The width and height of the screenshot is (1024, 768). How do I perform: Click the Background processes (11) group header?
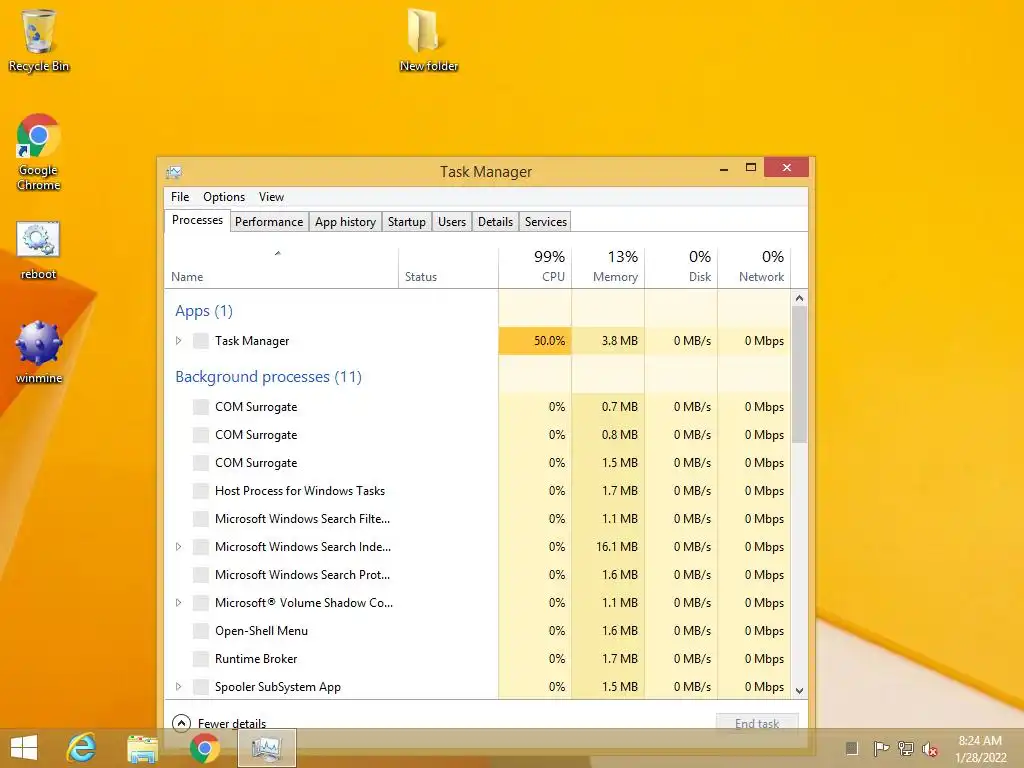(268, 377)
